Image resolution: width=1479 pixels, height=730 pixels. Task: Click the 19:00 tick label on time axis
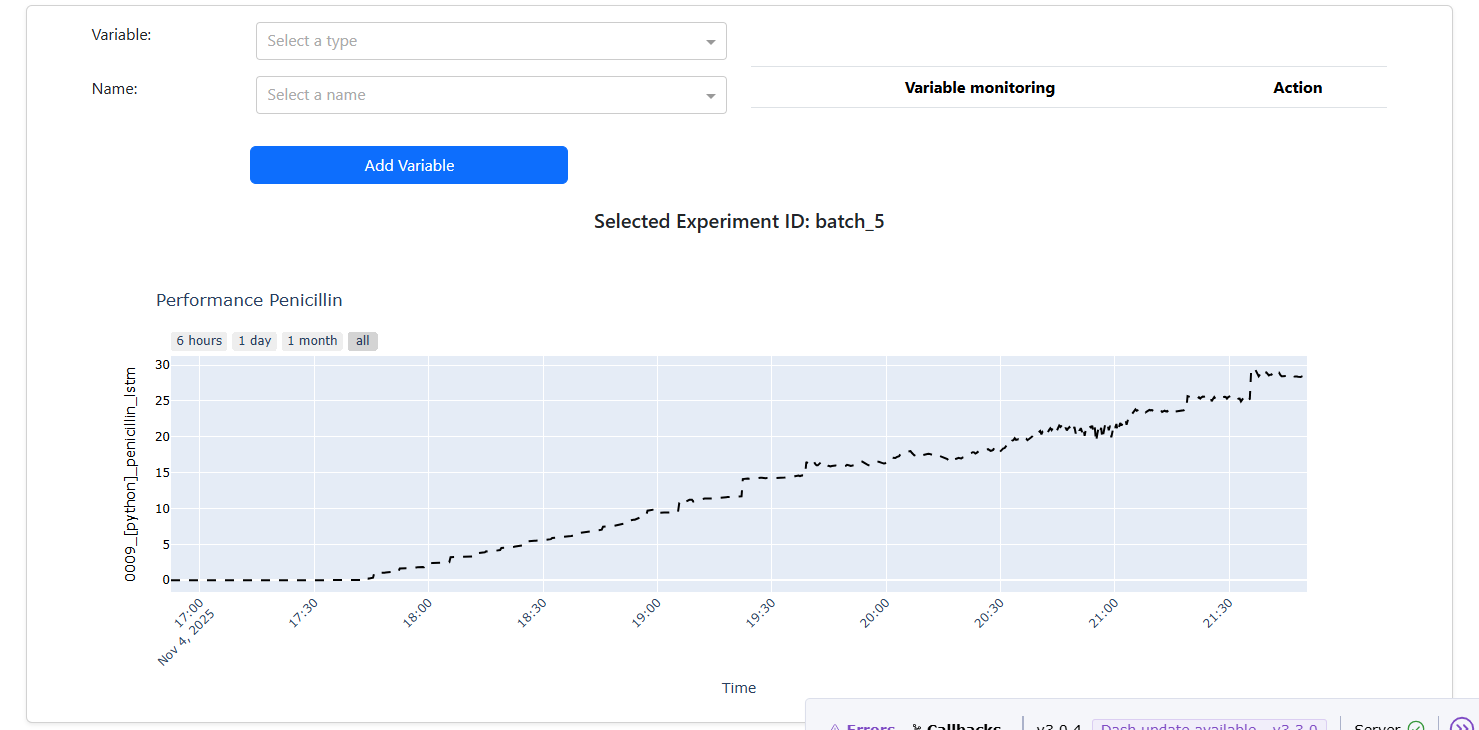point(647,612)
